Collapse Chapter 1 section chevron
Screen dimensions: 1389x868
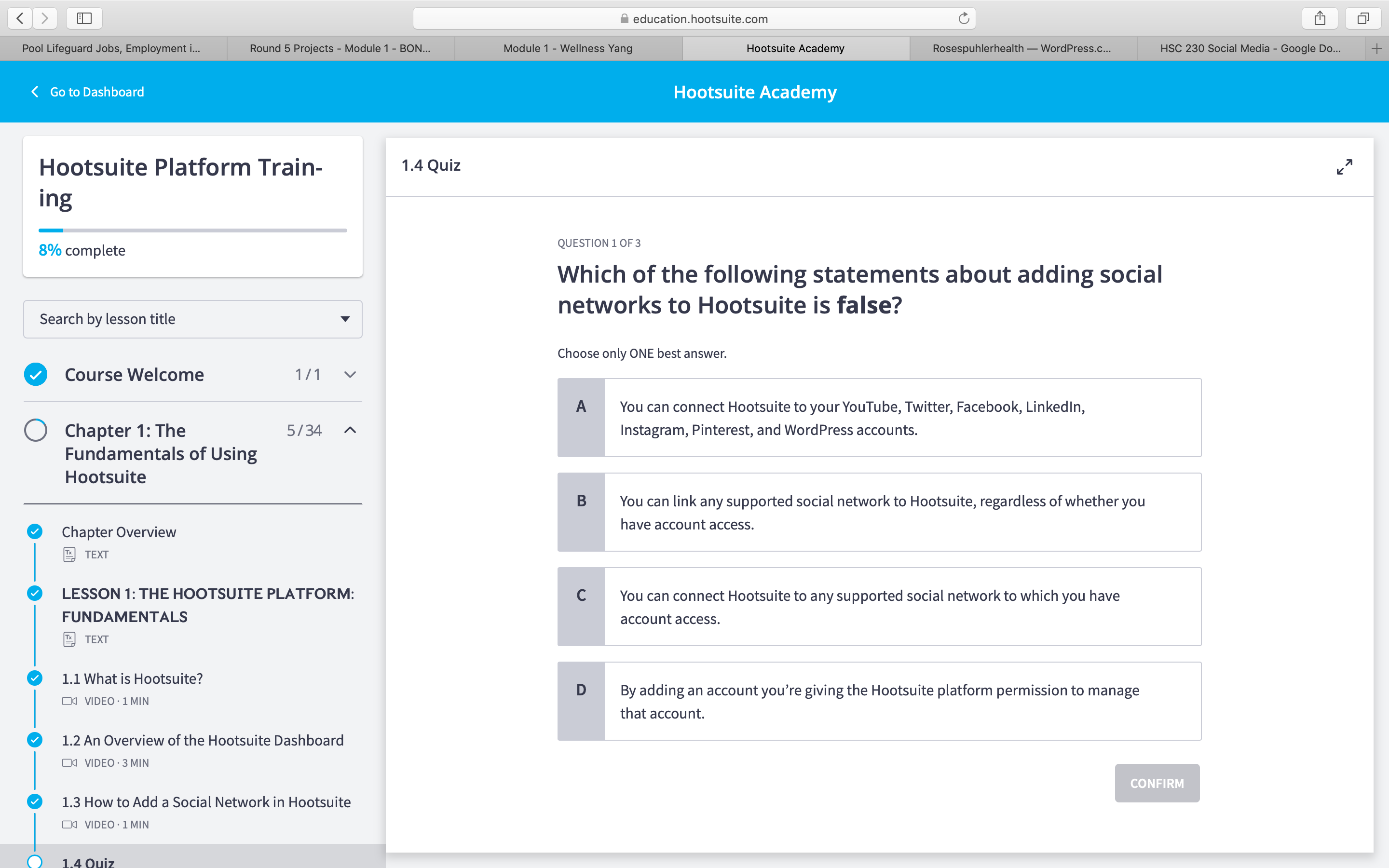(350, 431)
